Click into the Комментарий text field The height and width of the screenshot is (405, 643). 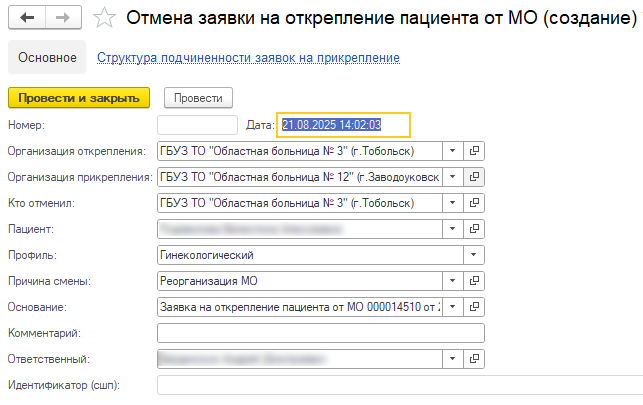click(320, 333)
